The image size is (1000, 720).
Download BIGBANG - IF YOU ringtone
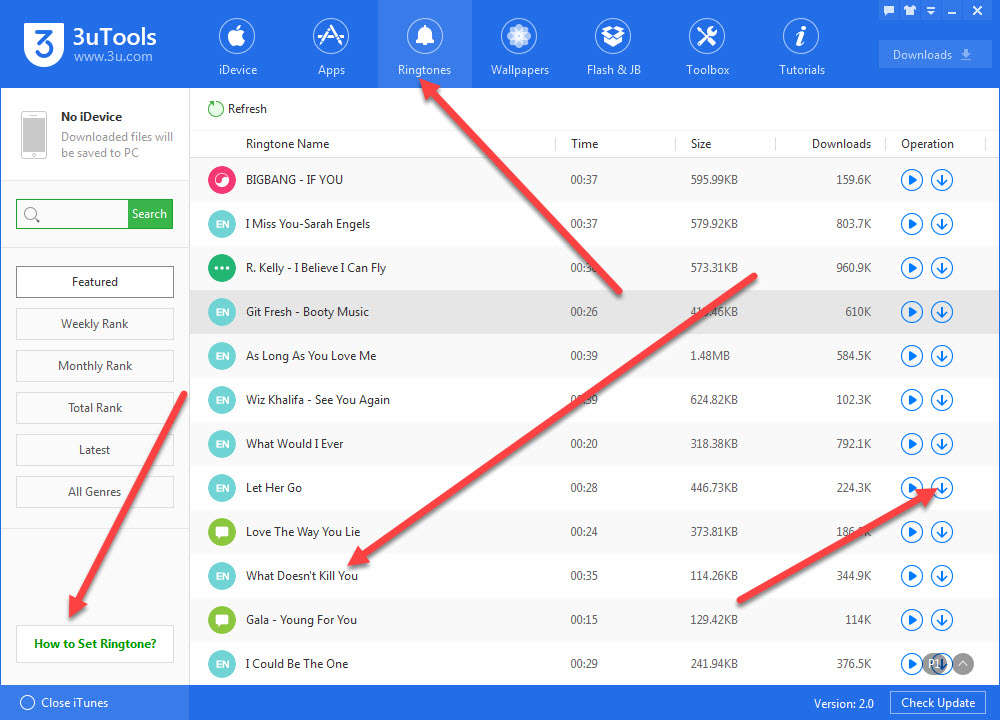click(x=942, y=180)
